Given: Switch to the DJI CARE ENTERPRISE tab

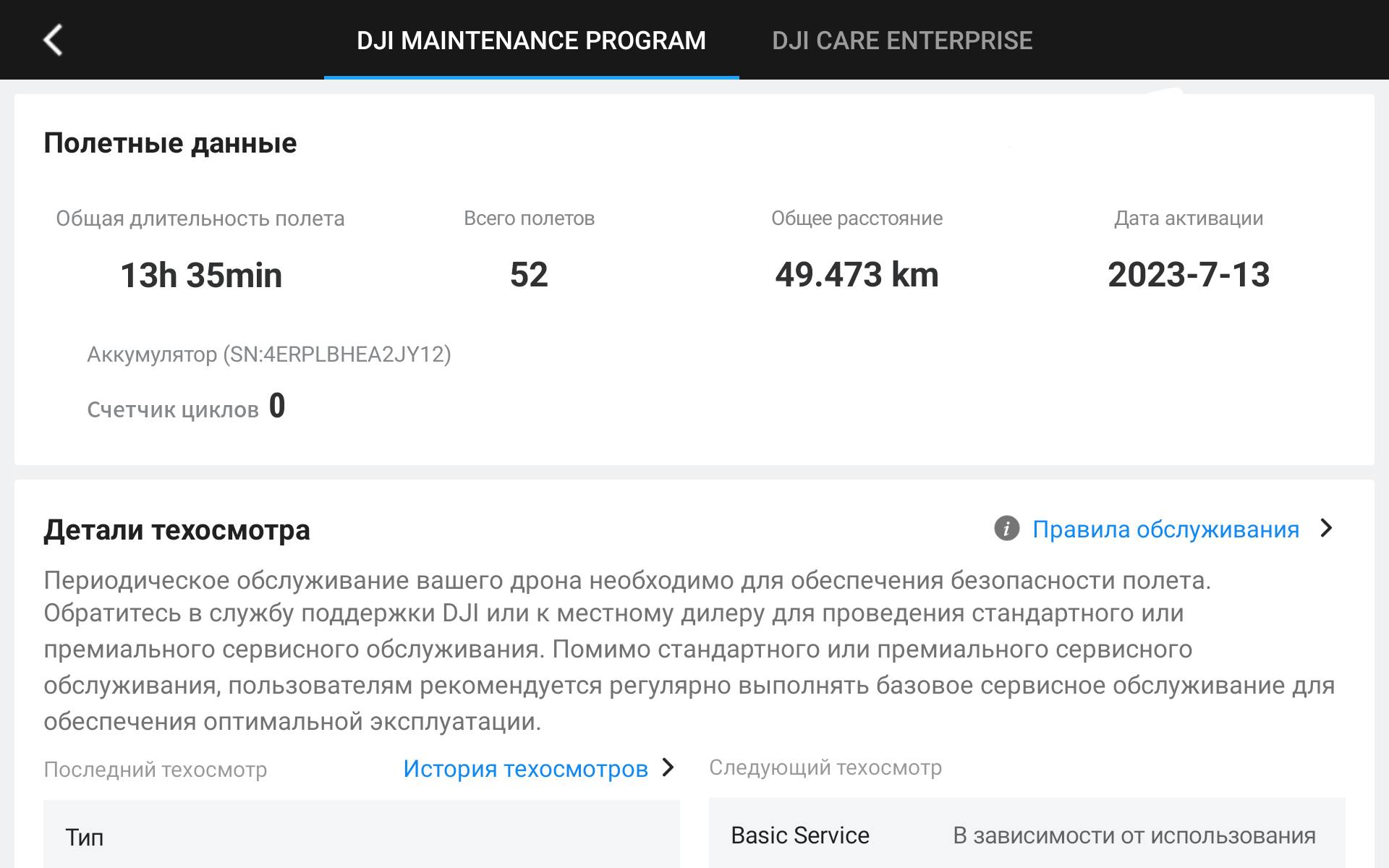Looking at the screenshot, I should pyautogui.click(x=902, y=41).
